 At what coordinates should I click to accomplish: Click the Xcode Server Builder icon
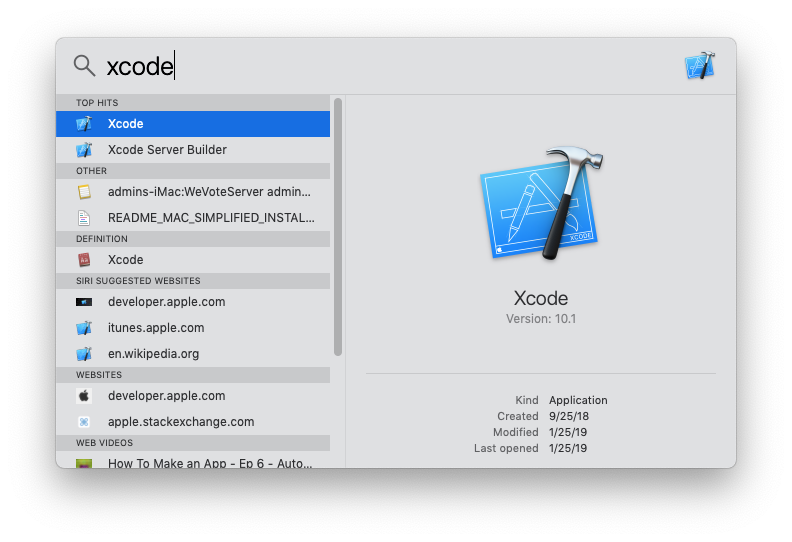coord(84,150)
